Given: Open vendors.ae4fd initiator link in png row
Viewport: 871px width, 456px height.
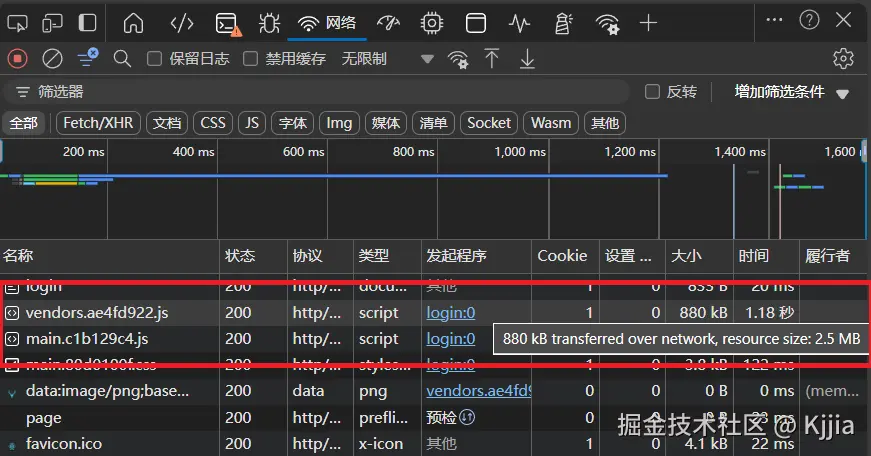Looking at the screenshot, I should click(478, 391).
